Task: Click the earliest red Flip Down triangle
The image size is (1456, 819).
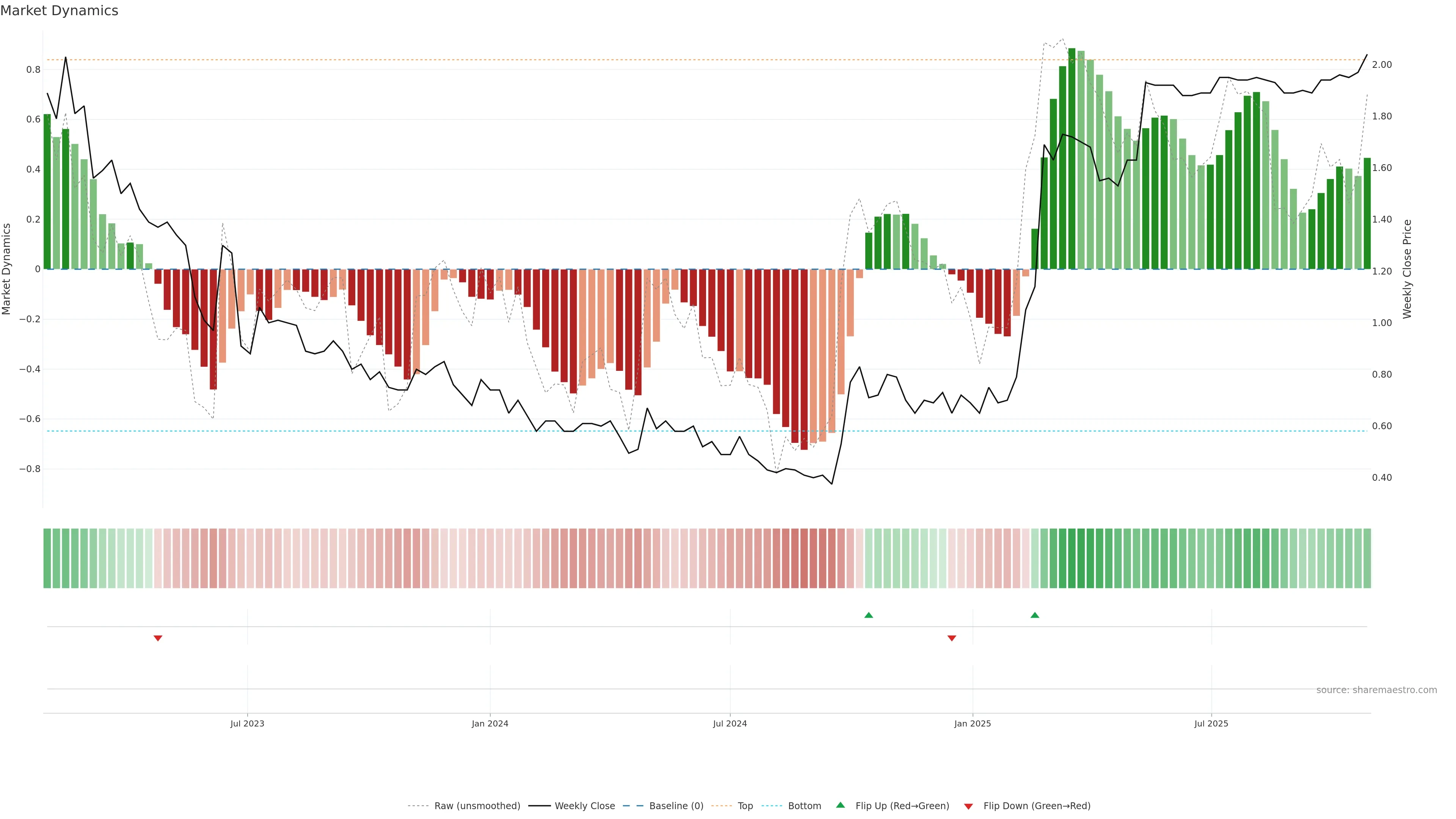Action: [158, 638]
